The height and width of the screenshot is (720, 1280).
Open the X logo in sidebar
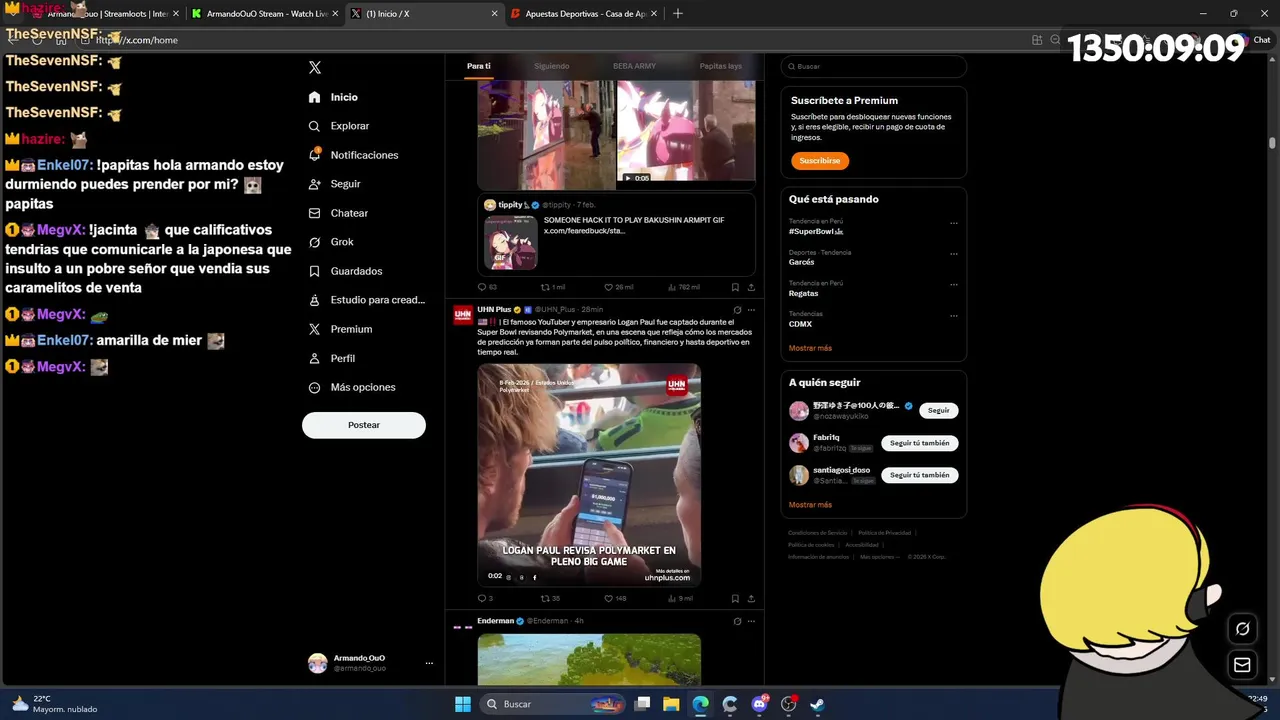315,67
